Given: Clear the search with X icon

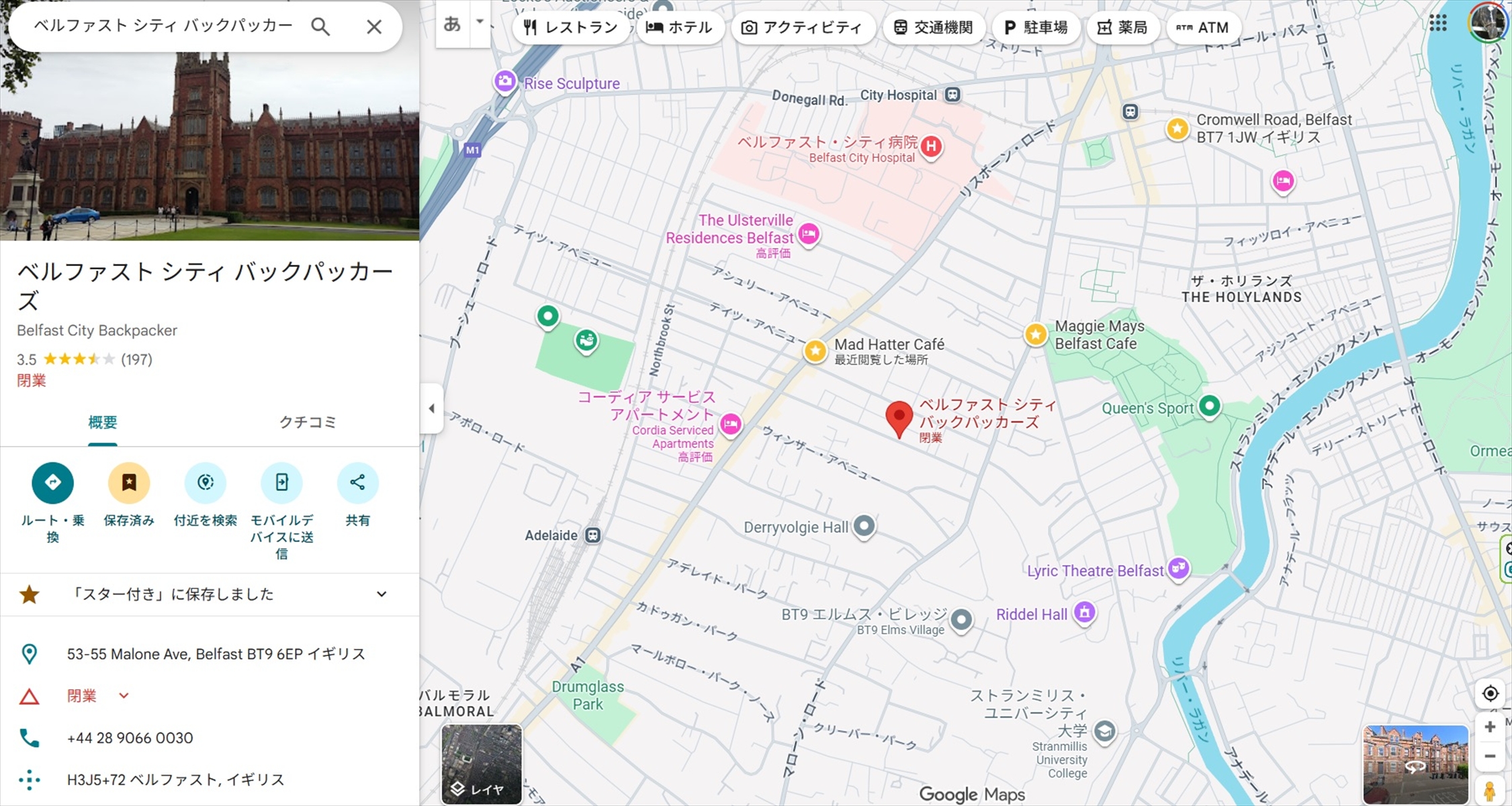Looking at the screenshot, I should coord(373,27).
